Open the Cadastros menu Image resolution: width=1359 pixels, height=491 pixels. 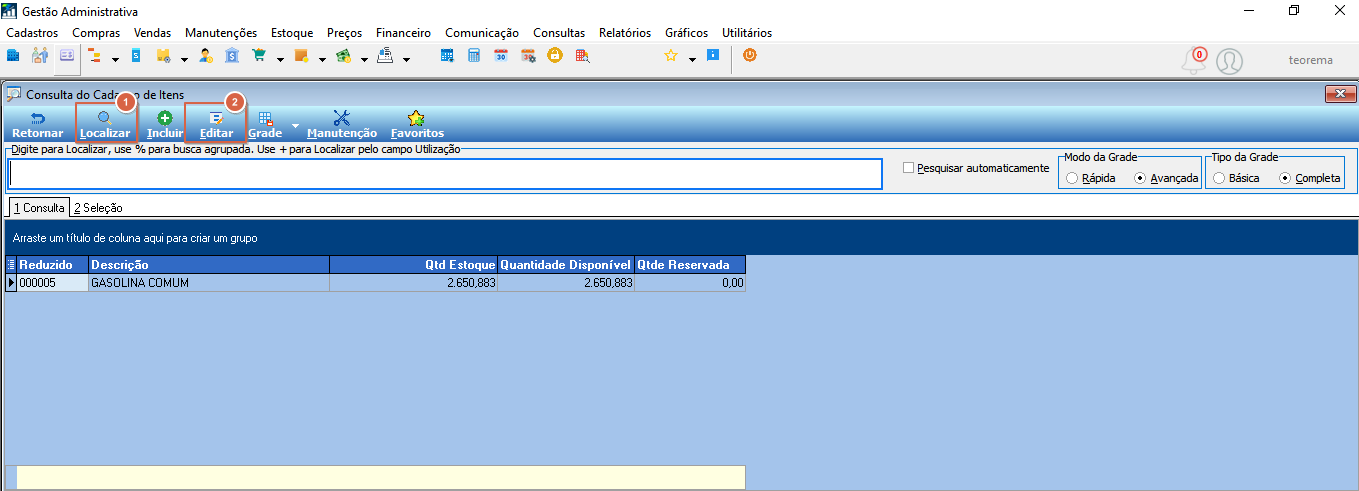[32, 33]
